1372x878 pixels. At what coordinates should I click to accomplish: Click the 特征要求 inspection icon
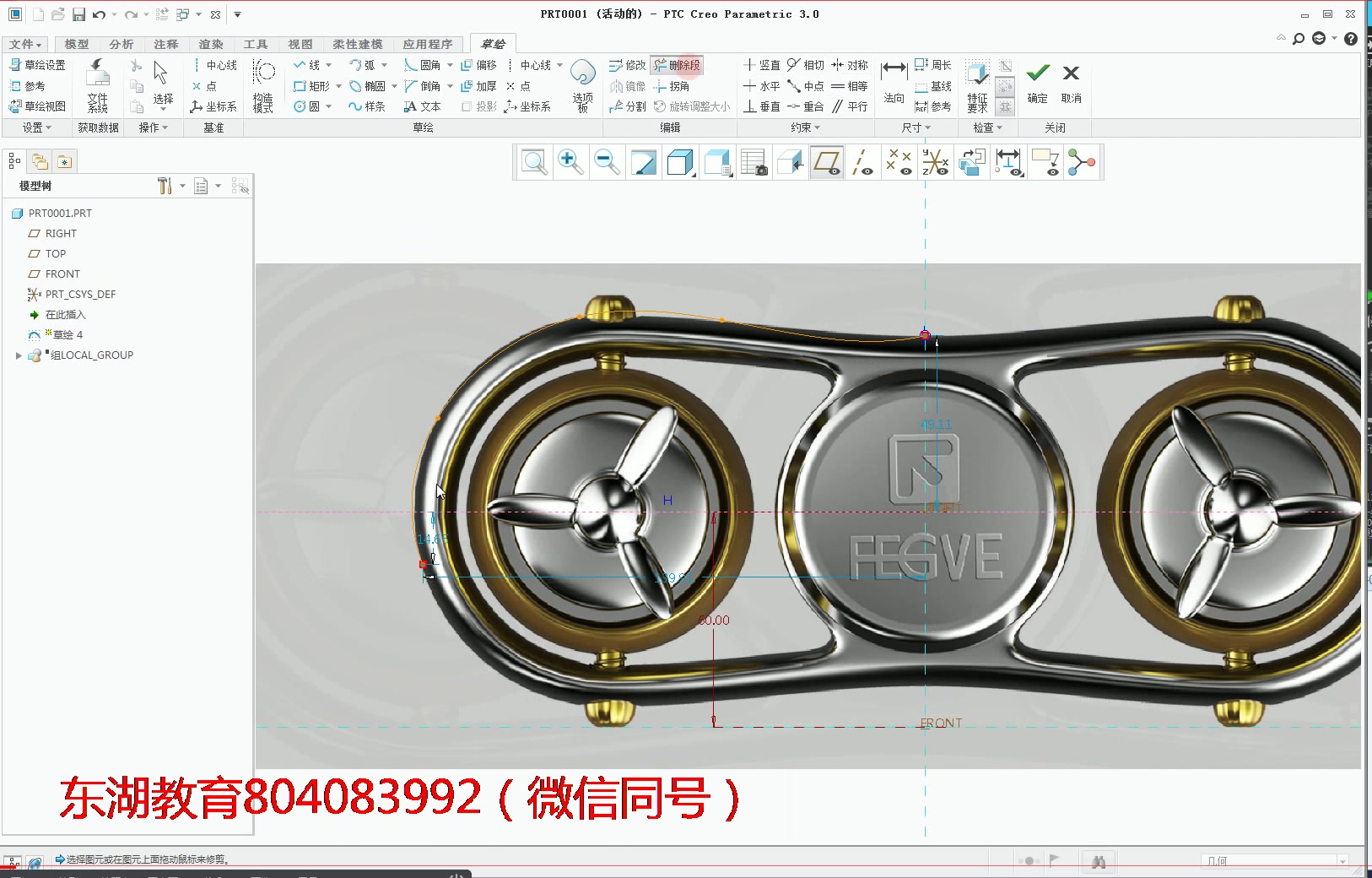pos(977,85)
